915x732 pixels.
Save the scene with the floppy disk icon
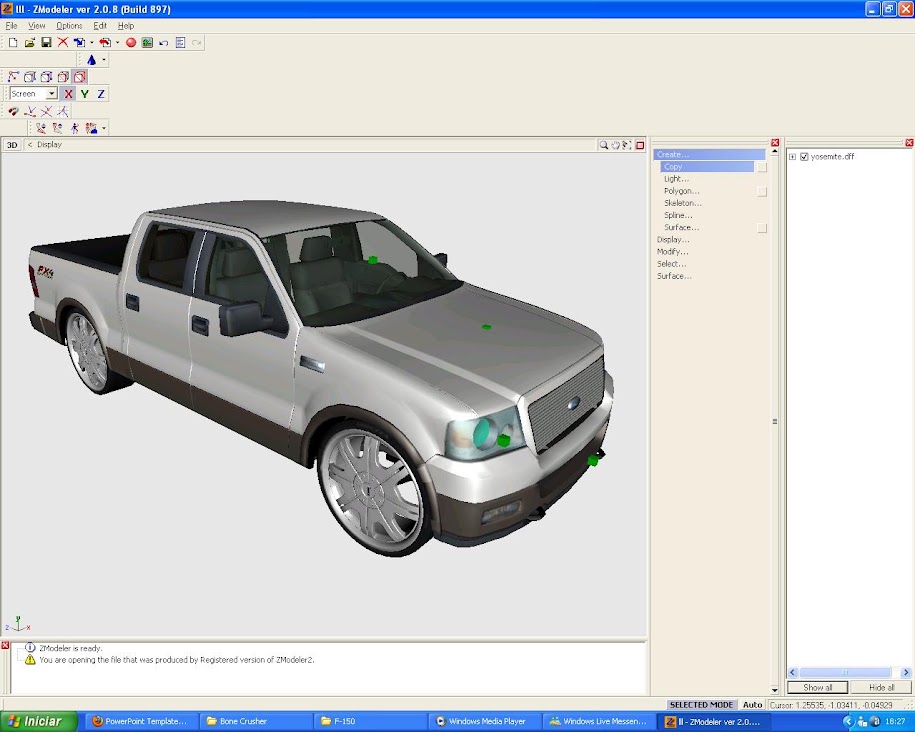[x=46, y=43]
